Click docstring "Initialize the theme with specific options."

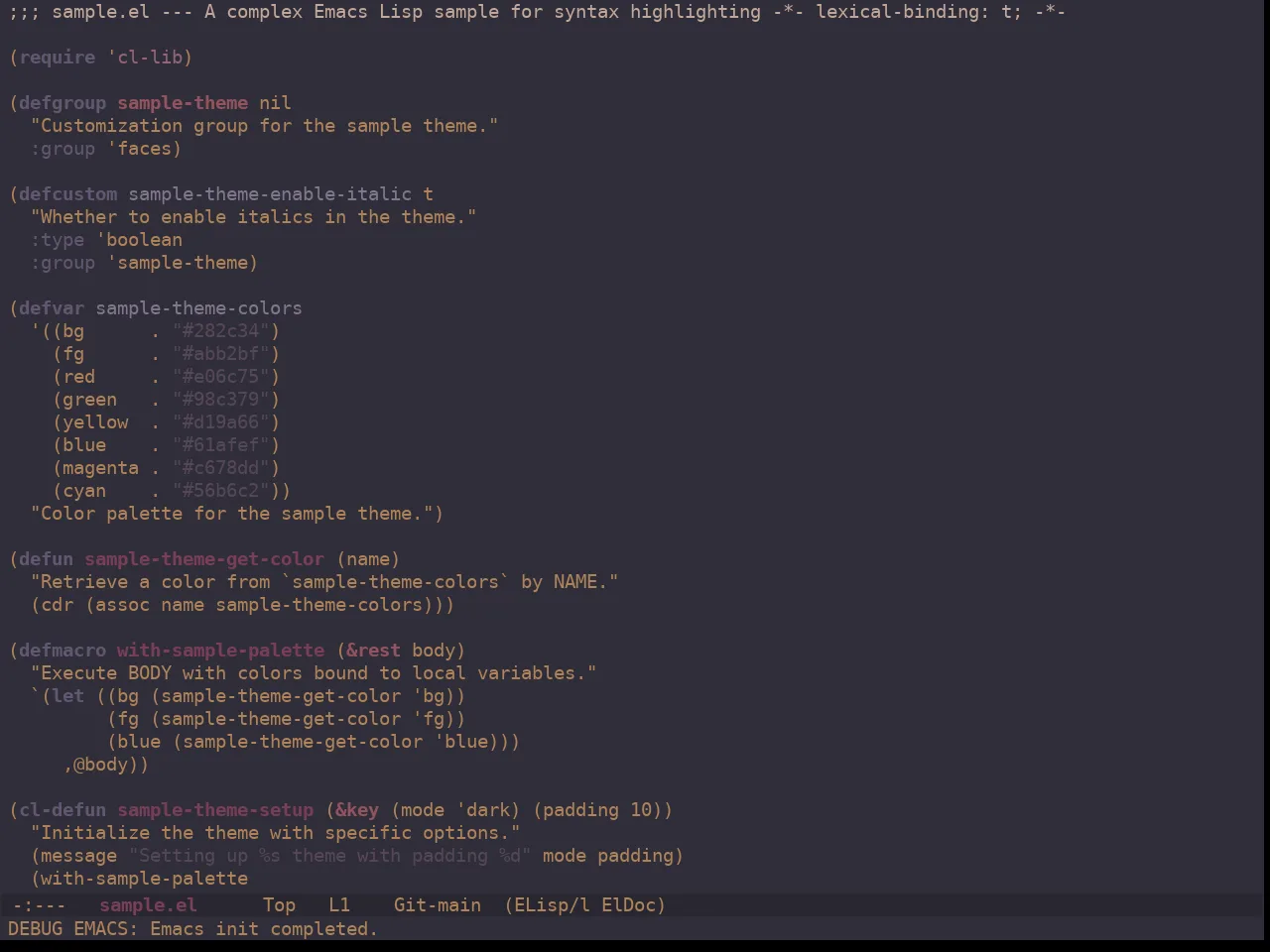coord(276,833)
